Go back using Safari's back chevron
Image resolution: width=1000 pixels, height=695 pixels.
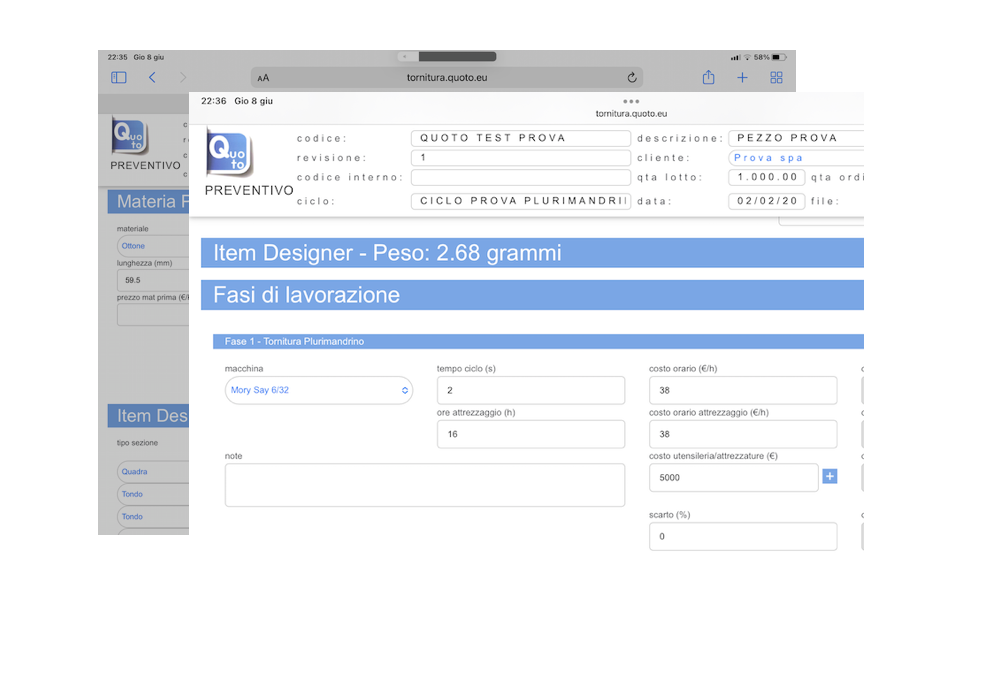(152, 78)
